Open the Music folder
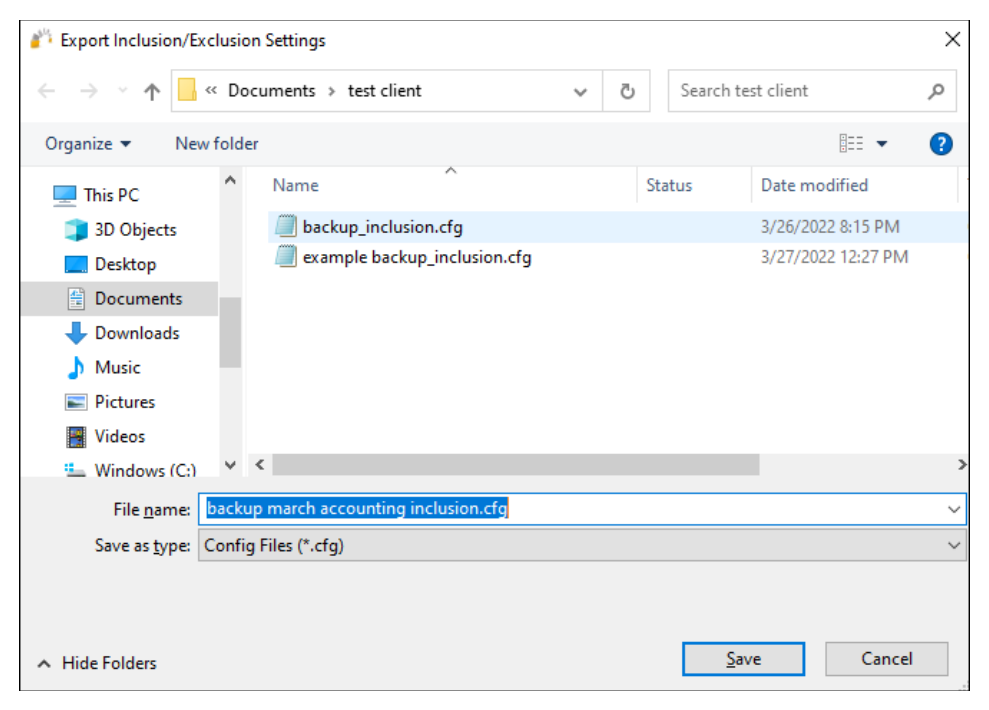 click(117, 367)
